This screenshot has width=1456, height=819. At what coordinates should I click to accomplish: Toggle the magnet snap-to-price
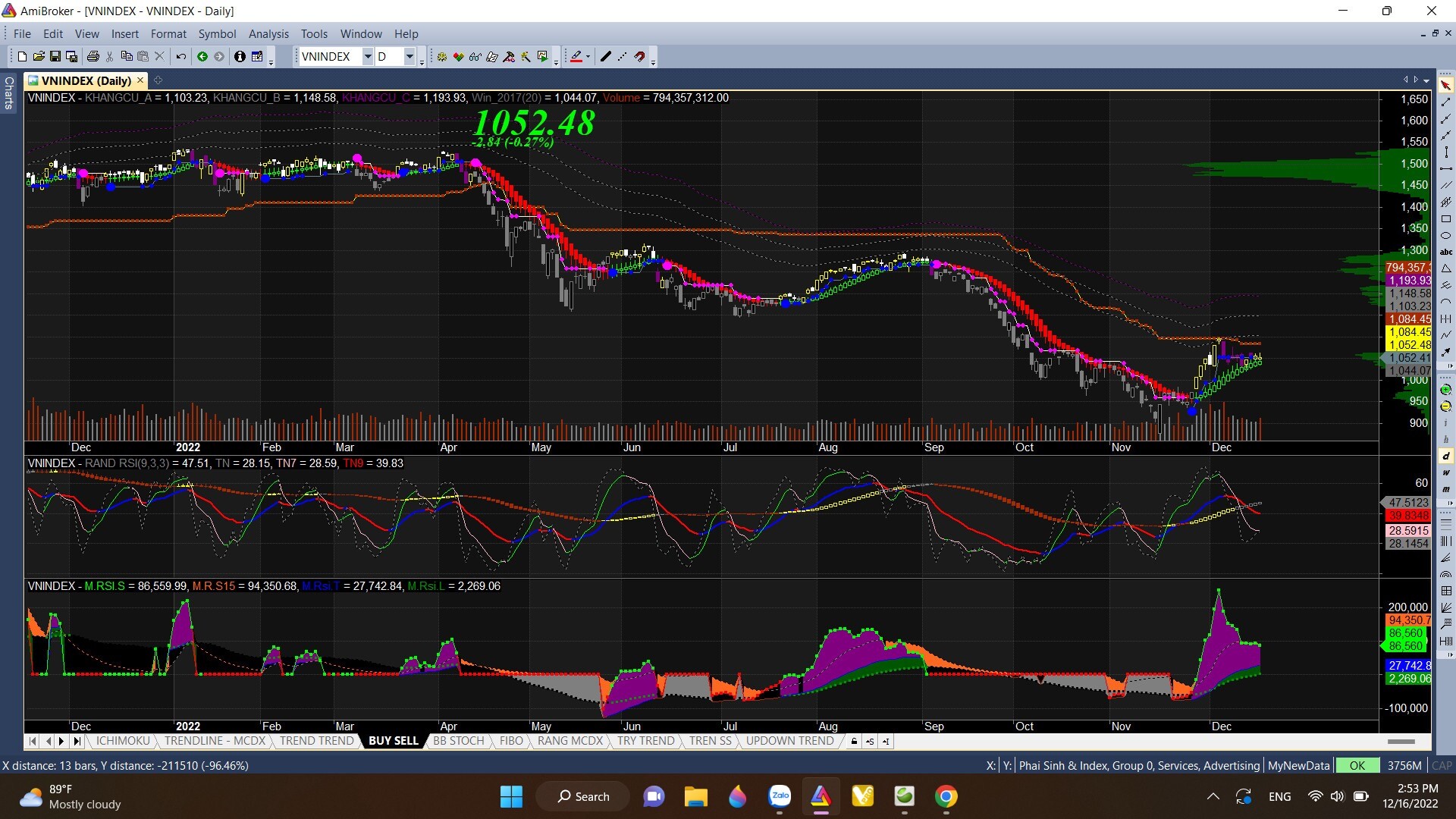pyautogui.click(x=639, y=56)
